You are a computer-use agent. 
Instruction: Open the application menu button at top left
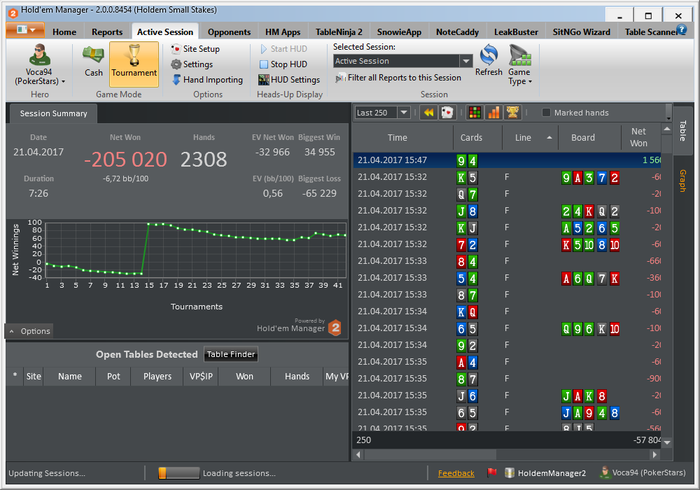[25, 30]
